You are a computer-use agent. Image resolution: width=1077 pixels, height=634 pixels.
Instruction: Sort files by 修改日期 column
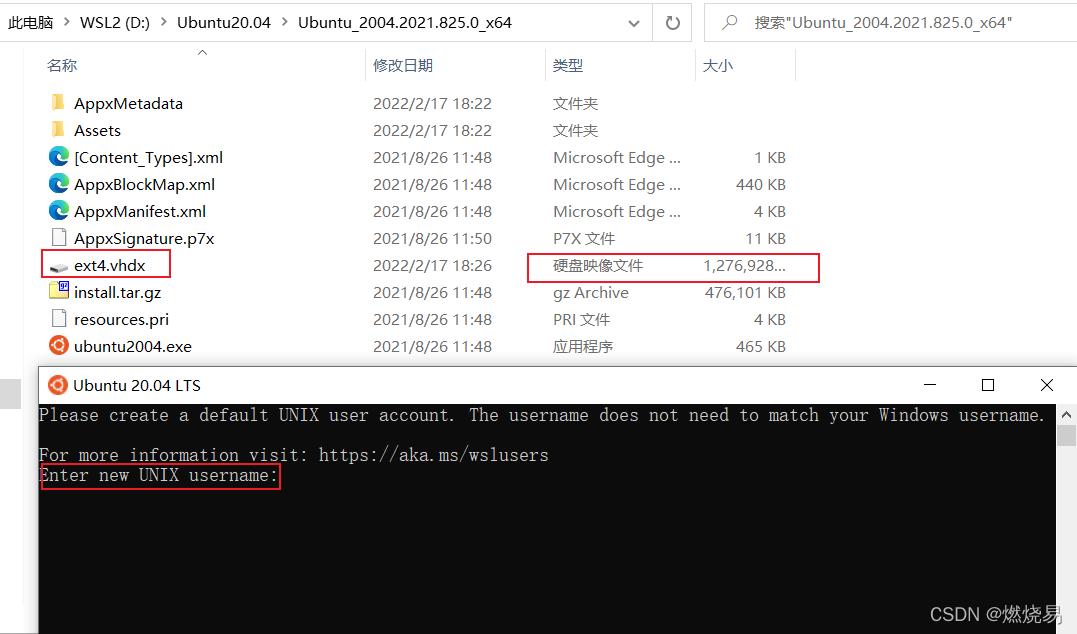pyautogui.click(x=403, y=65)
